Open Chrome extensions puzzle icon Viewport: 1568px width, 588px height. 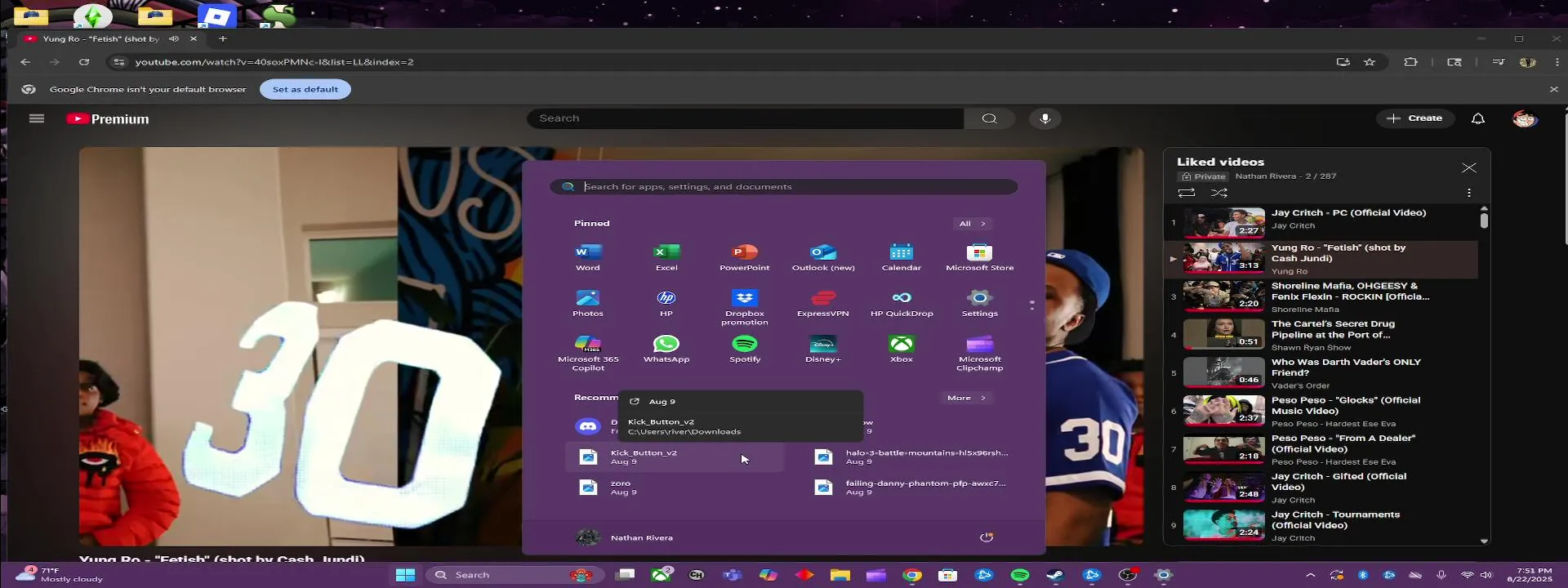(x=1410, y=62)
